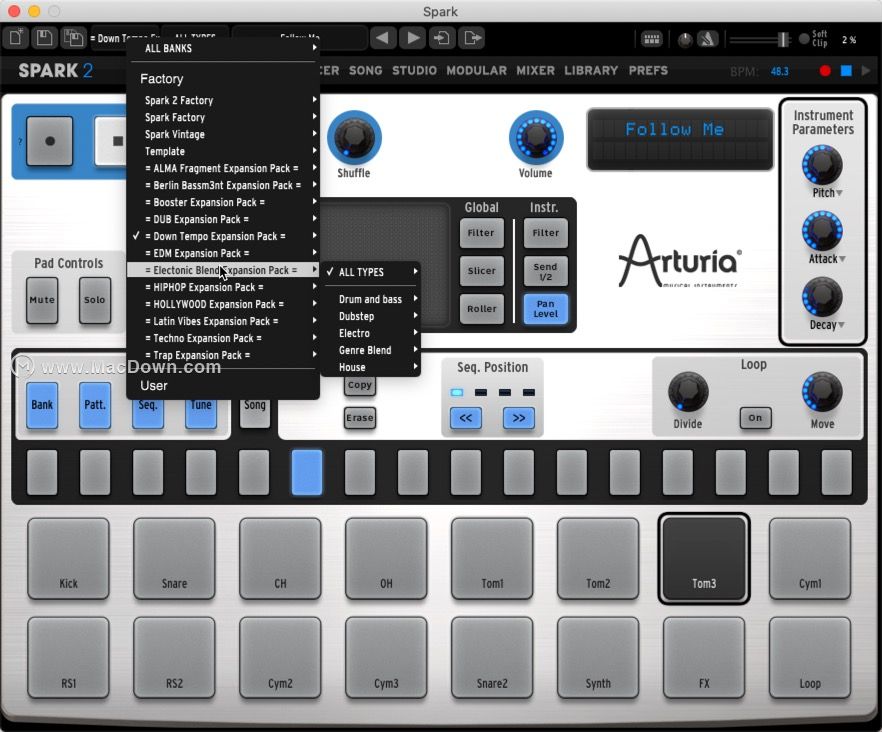Open the MIDI keyboard icon in the top bar
The width and height of the screenshot is (882, 732).
651,39
